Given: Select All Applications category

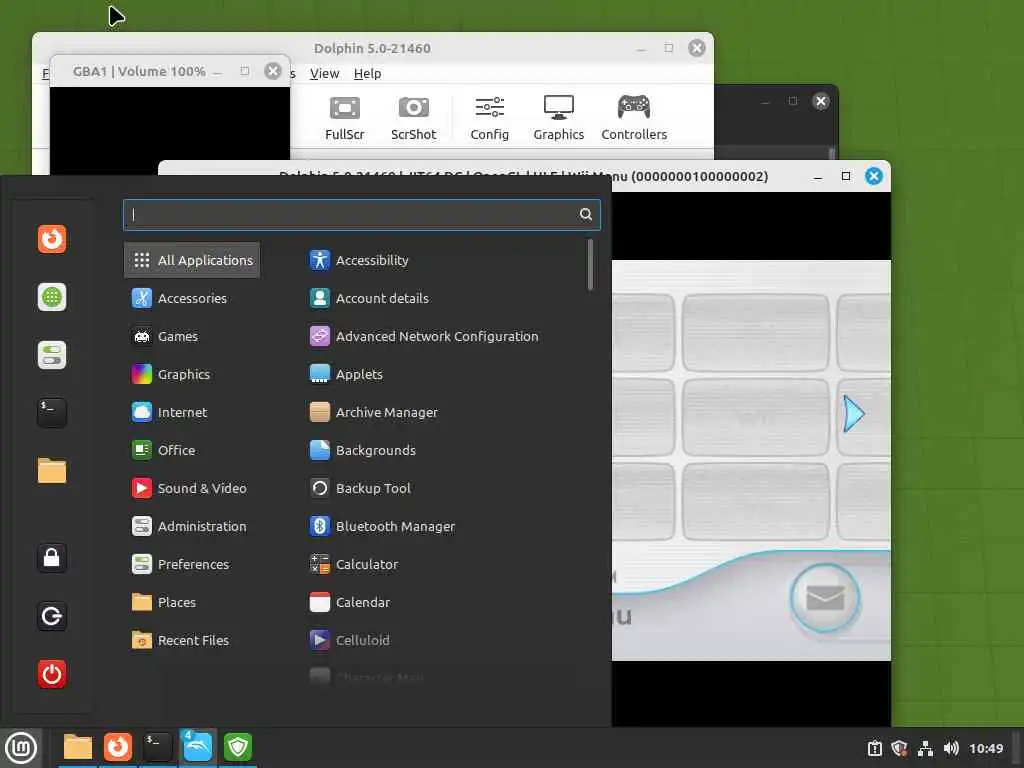Looking at the screenshot, I should tap(192, 260).
